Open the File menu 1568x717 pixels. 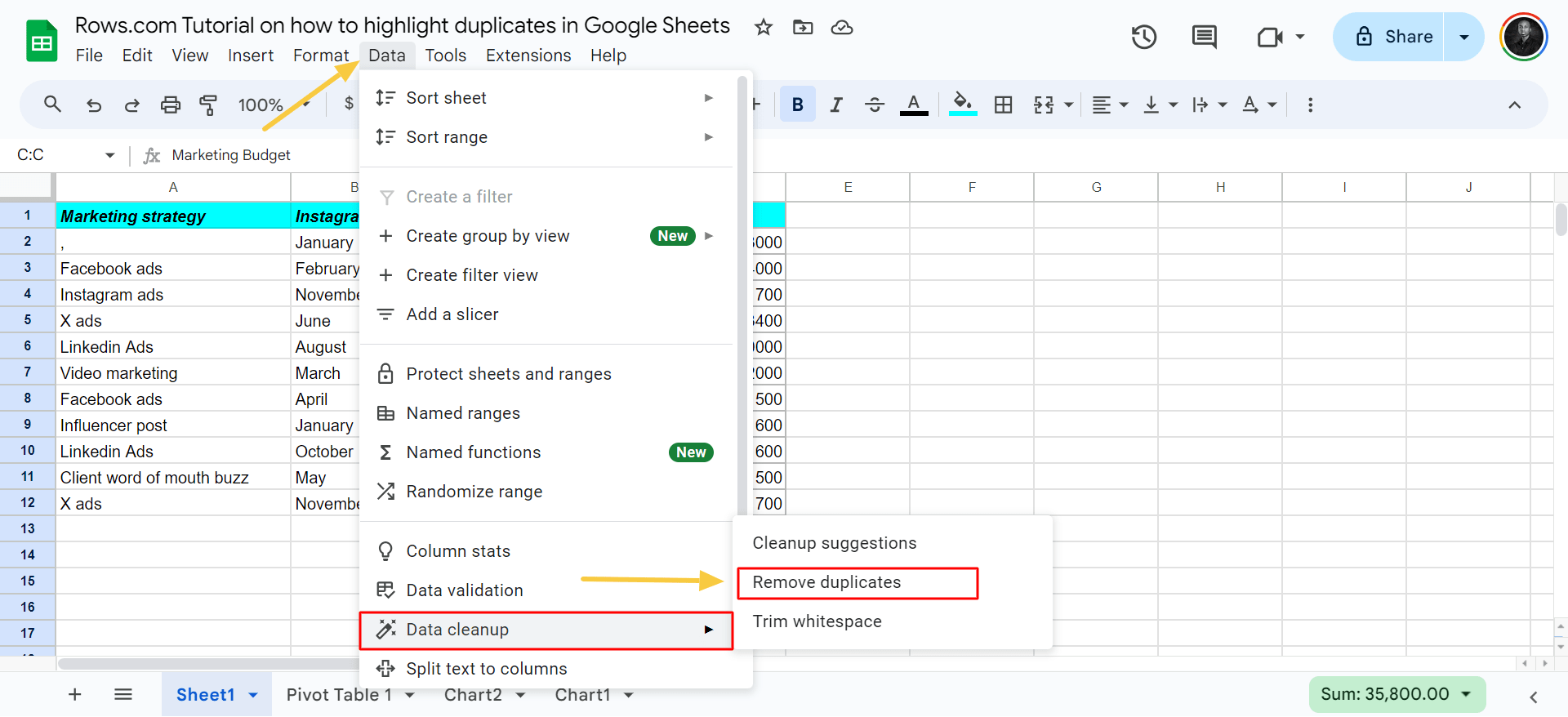pos(89,56)
